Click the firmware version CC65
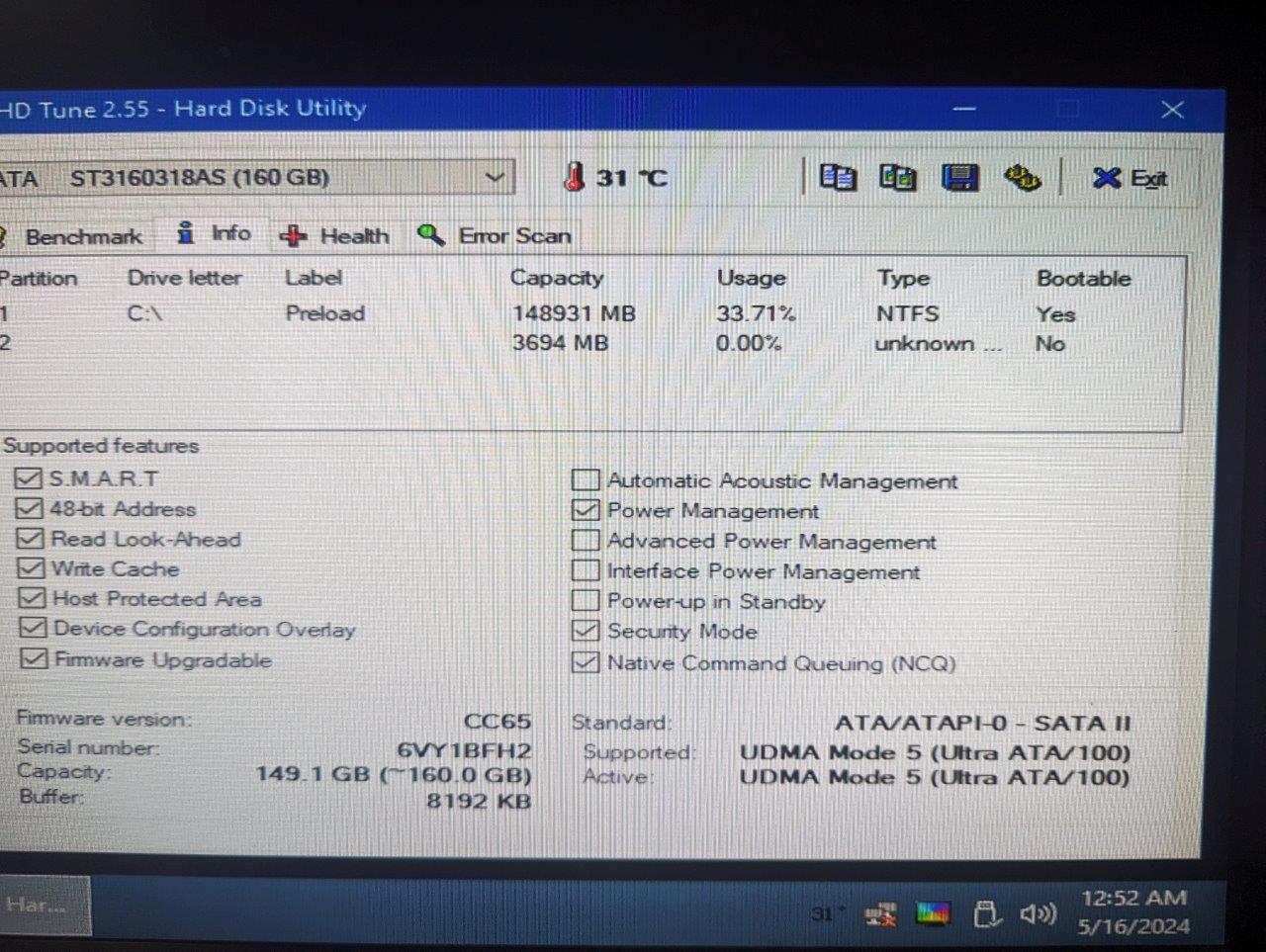 point(497,722)
